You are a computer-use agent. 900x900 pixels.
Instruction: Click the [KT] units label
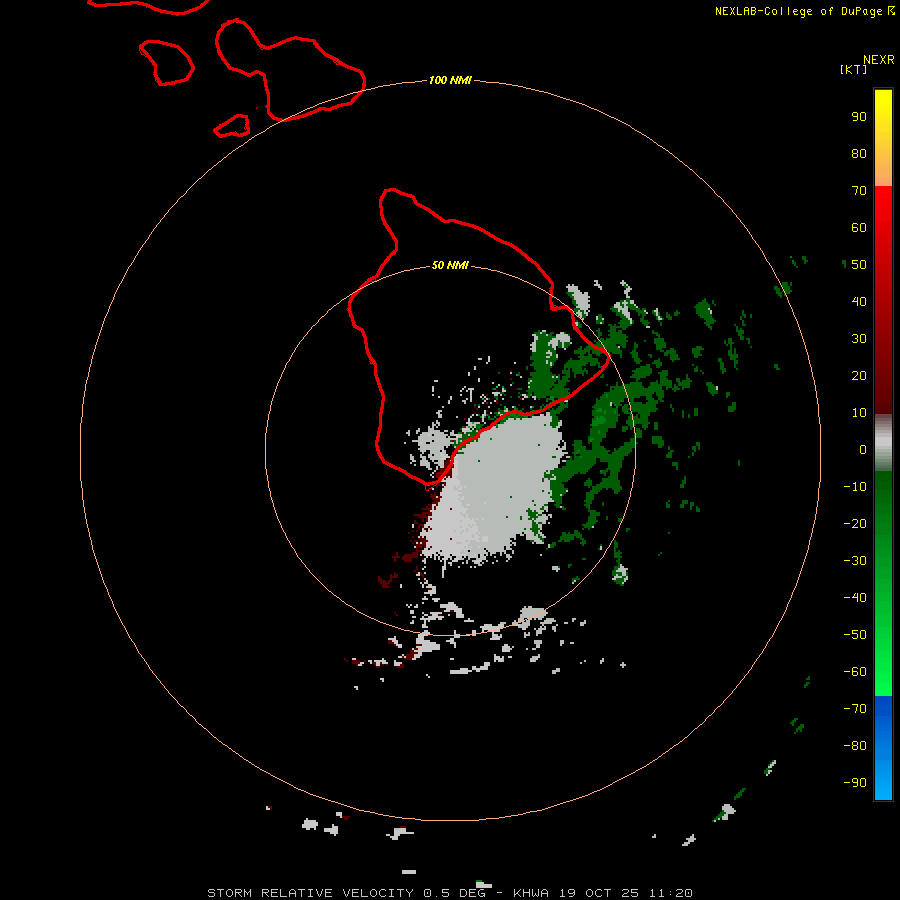(x=854, y=69)
